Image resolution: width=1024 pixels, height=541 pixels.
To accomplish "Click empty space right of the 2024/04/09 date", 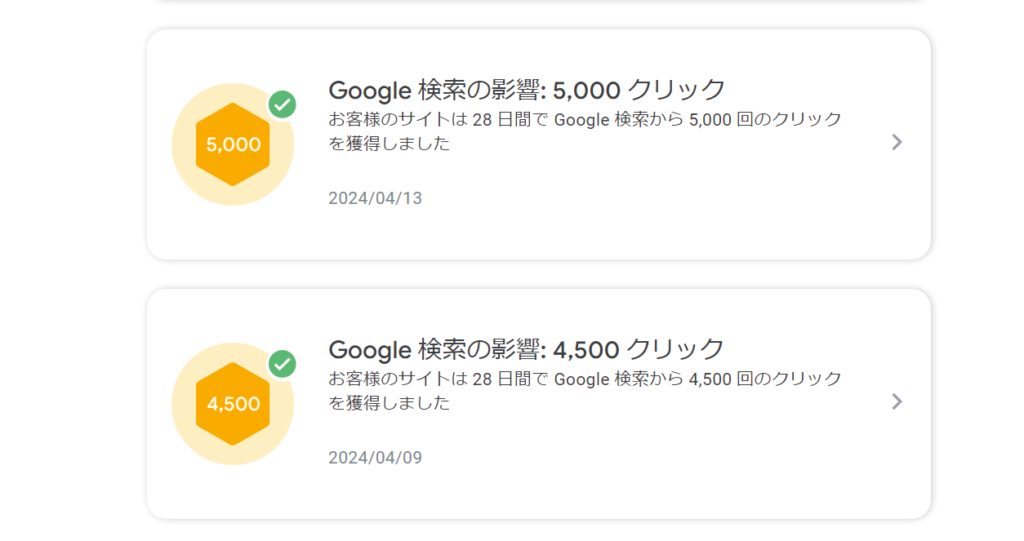I will (650, 458).
